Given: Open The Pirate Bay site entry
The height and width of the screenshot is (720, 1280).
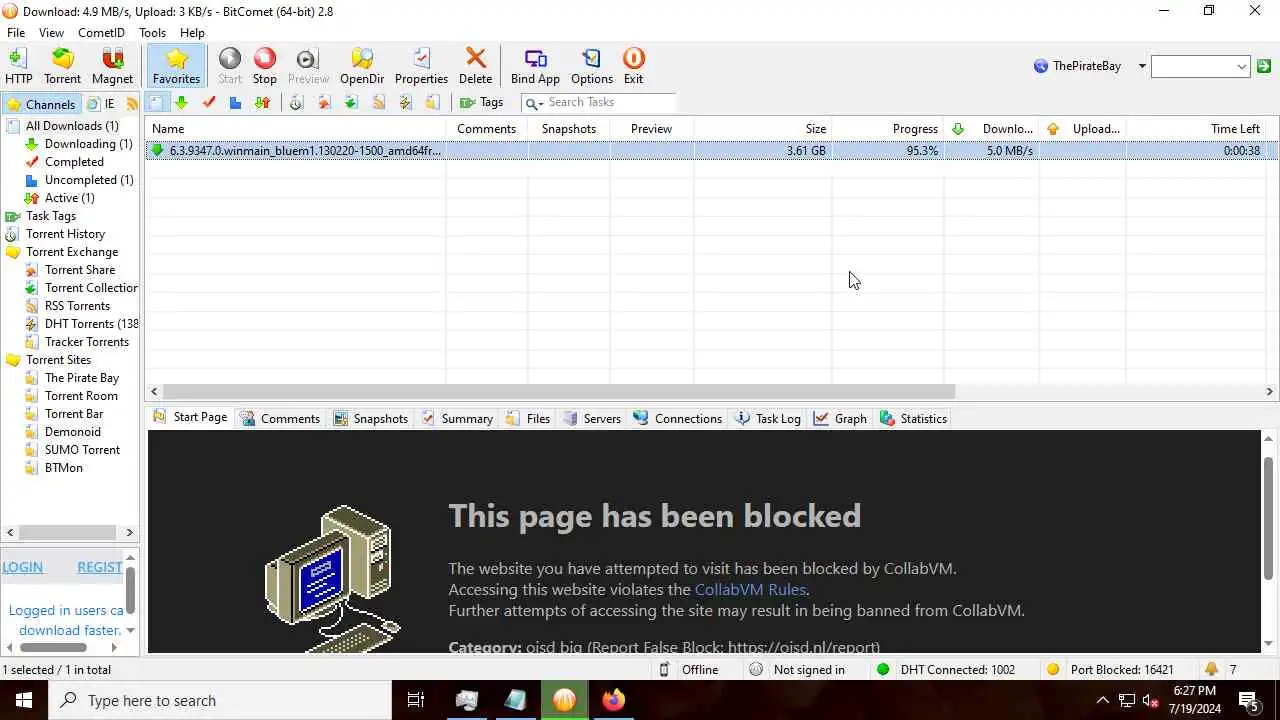Looking at the screenshot, I should coord(82,378).
